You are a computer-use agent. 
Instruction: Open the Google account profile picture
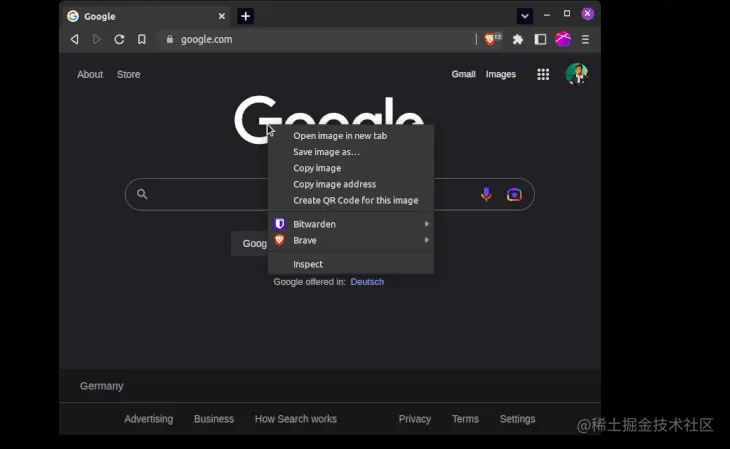(x=576, y=74)
